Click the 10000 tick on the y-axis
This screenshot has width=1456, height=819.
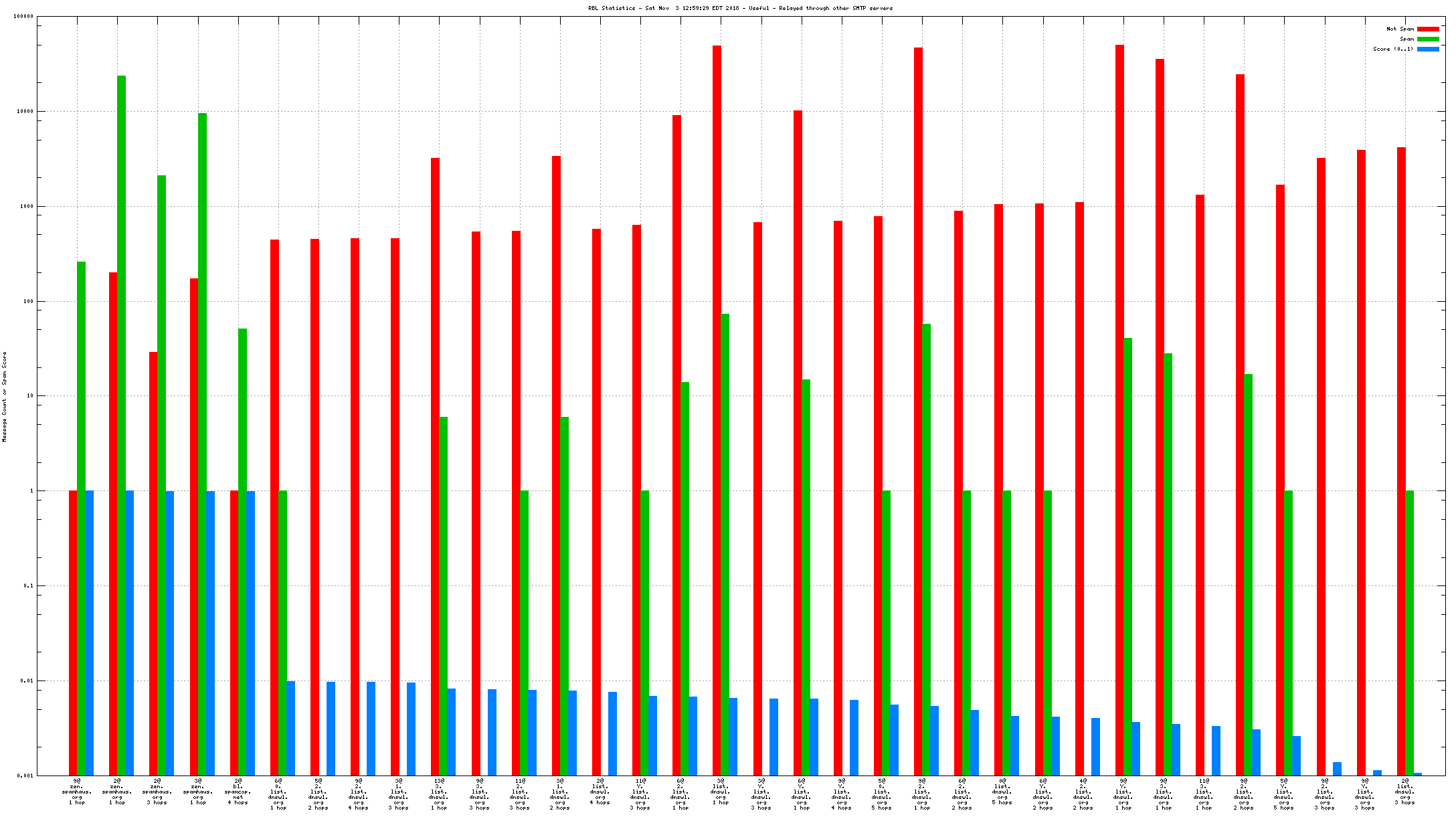[24, 112]
